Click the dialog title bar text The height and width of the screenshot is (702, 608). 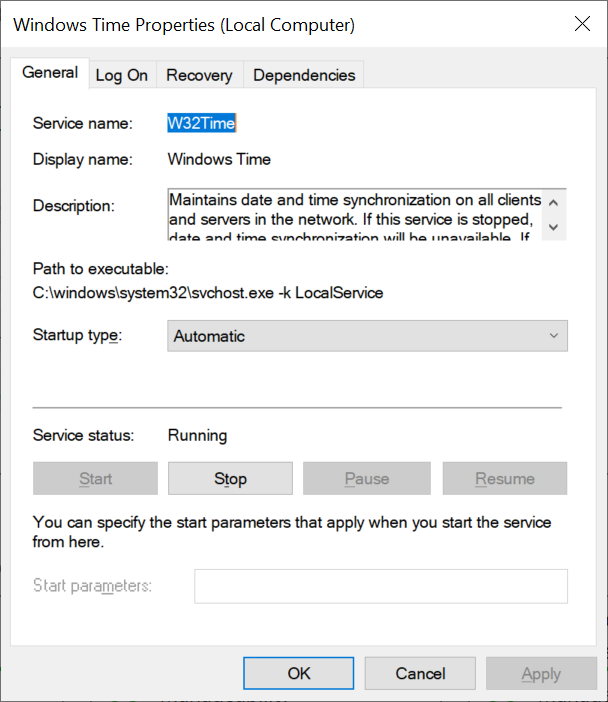[x=184, y=24]
